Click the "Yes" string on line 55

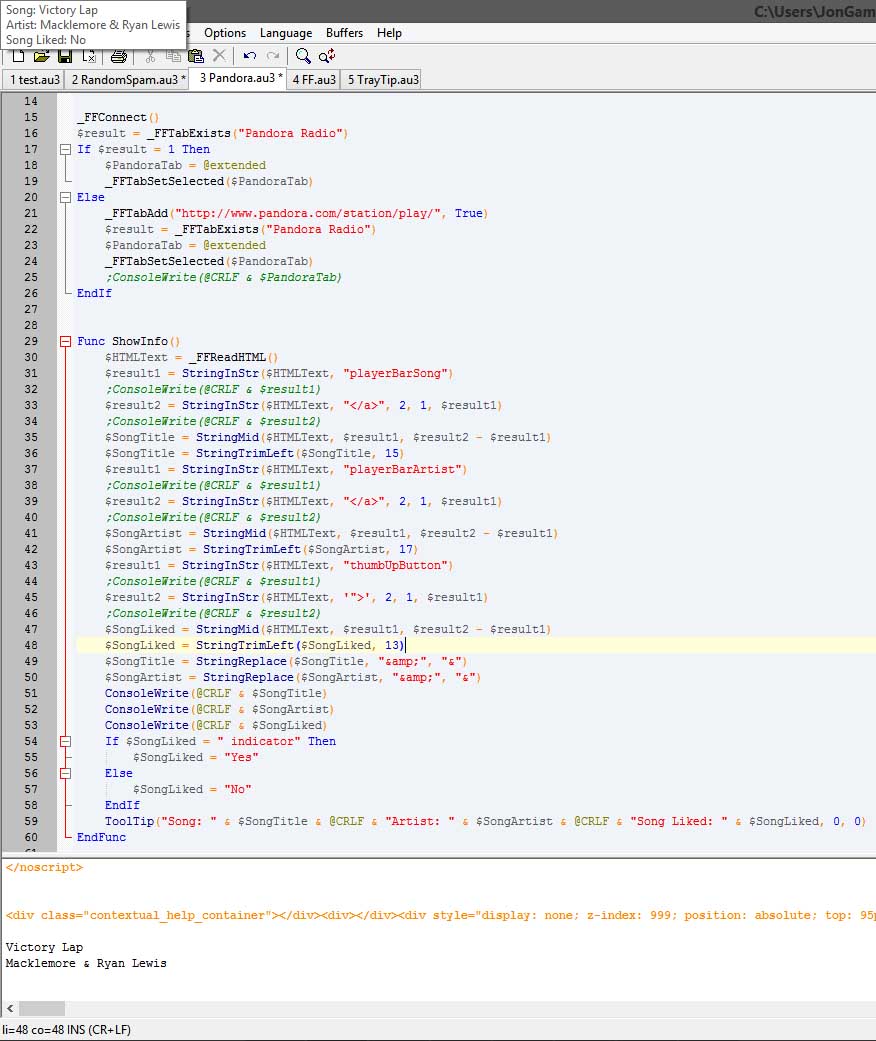click(240, 757)
